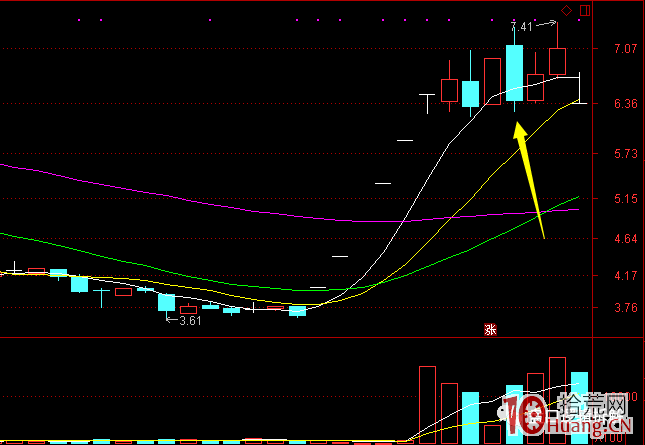Click the last cyan volume bar
The height and width of the screenshot is (445, 645).
(579, 407)
